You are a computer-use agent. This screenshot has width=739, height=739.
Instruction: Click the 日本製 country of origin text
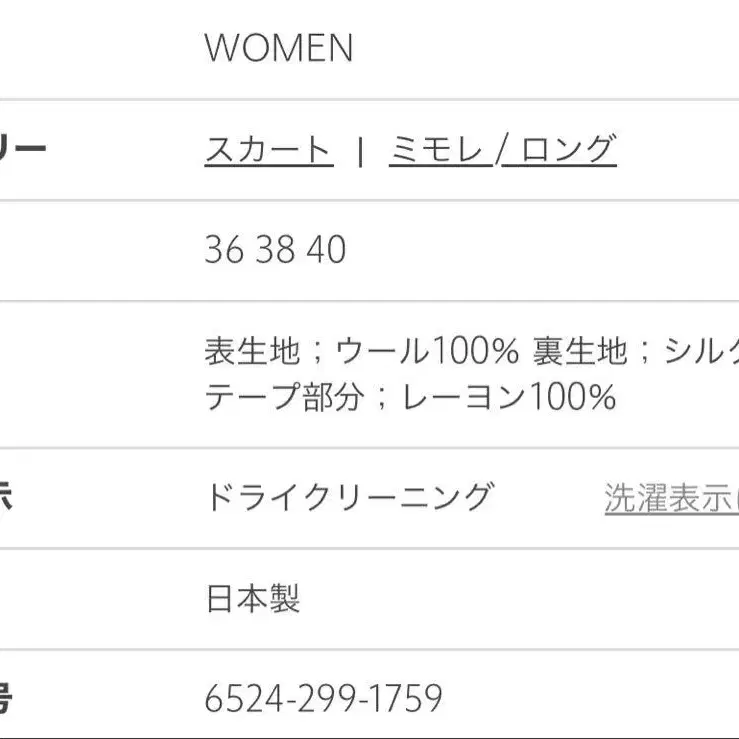(x=252, y=598)
